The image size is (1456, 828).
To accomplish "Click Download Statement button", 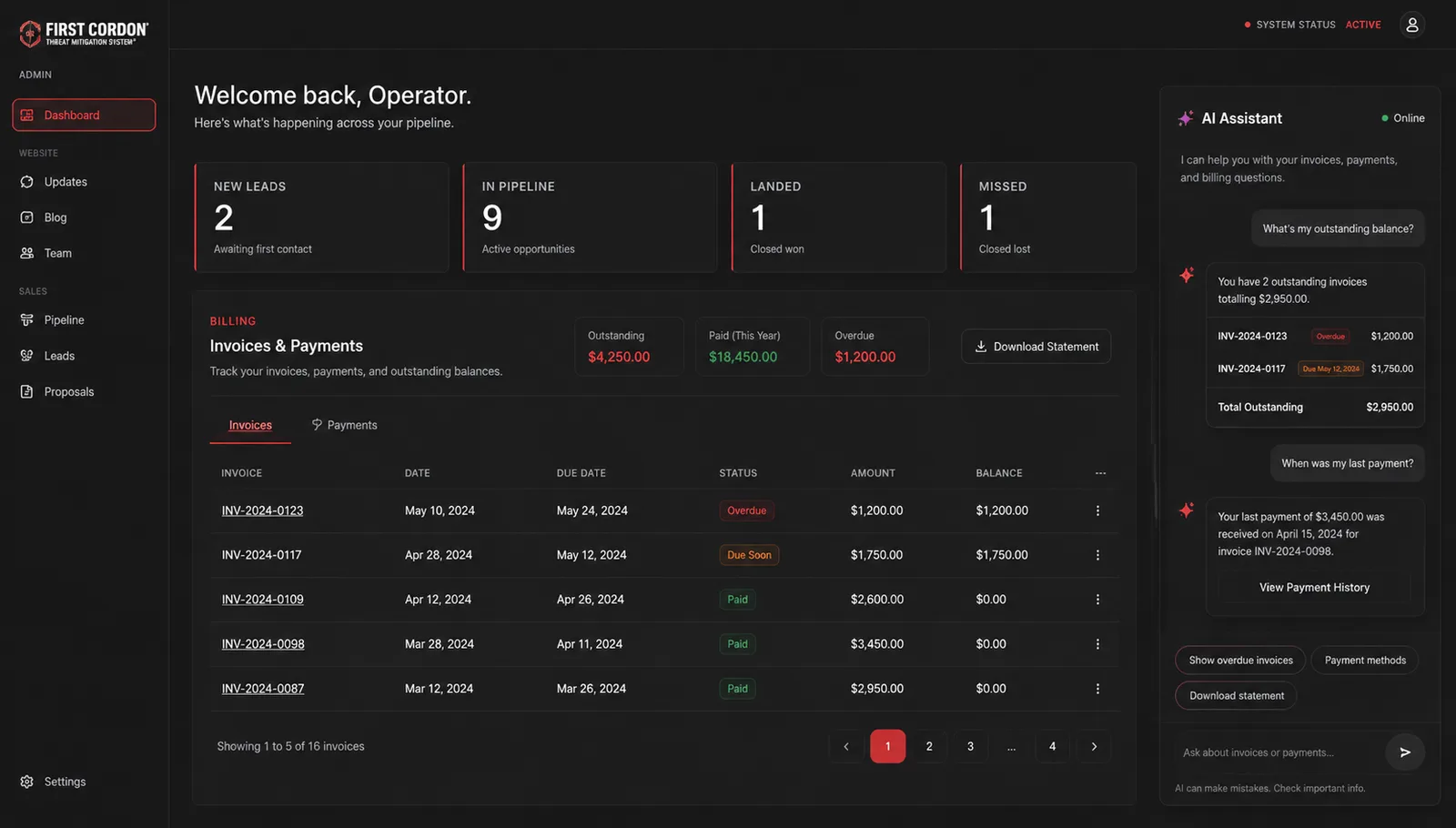I will coord(1036,347).
